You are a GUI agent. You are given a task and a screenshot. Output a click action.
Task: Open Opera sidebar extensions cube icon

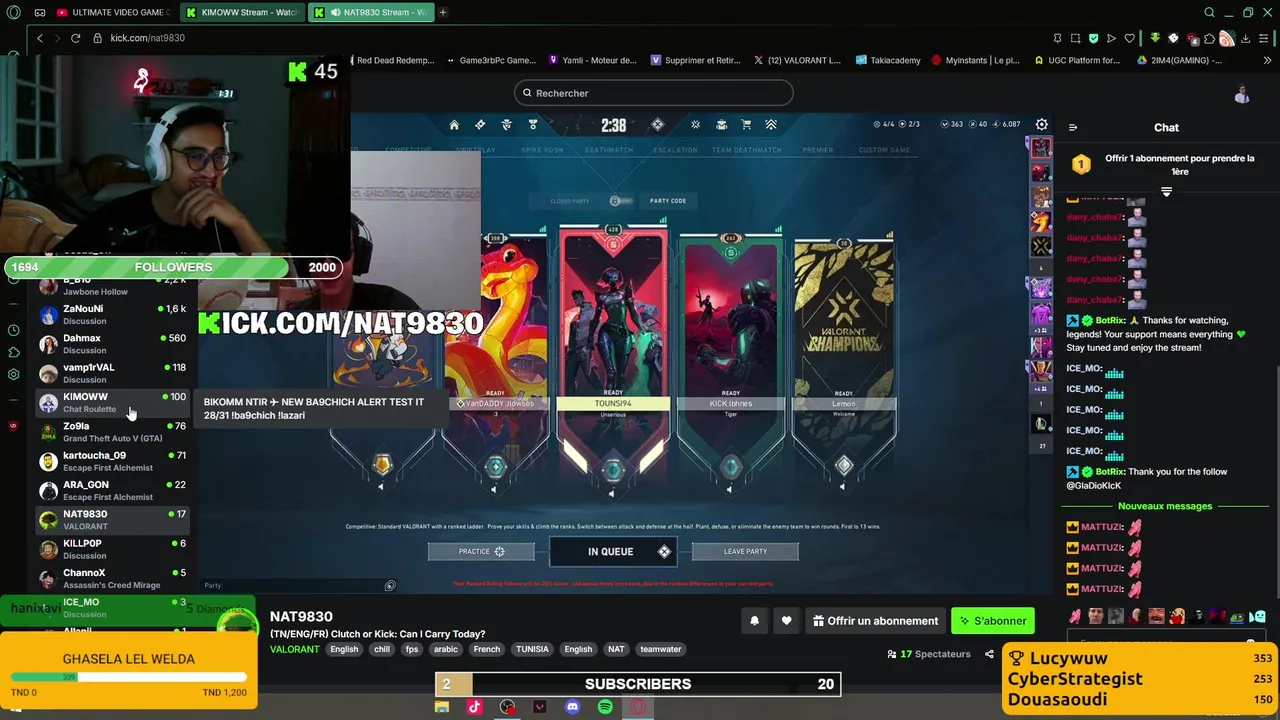[x=13, y=352]
